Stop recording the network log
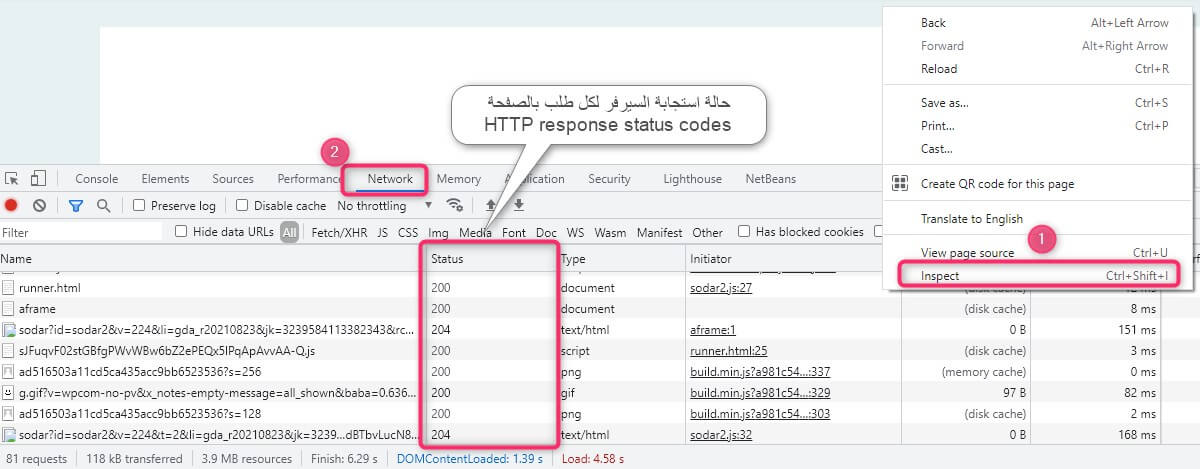Screen dimensions: 1200x469 (x=12, y=206)
